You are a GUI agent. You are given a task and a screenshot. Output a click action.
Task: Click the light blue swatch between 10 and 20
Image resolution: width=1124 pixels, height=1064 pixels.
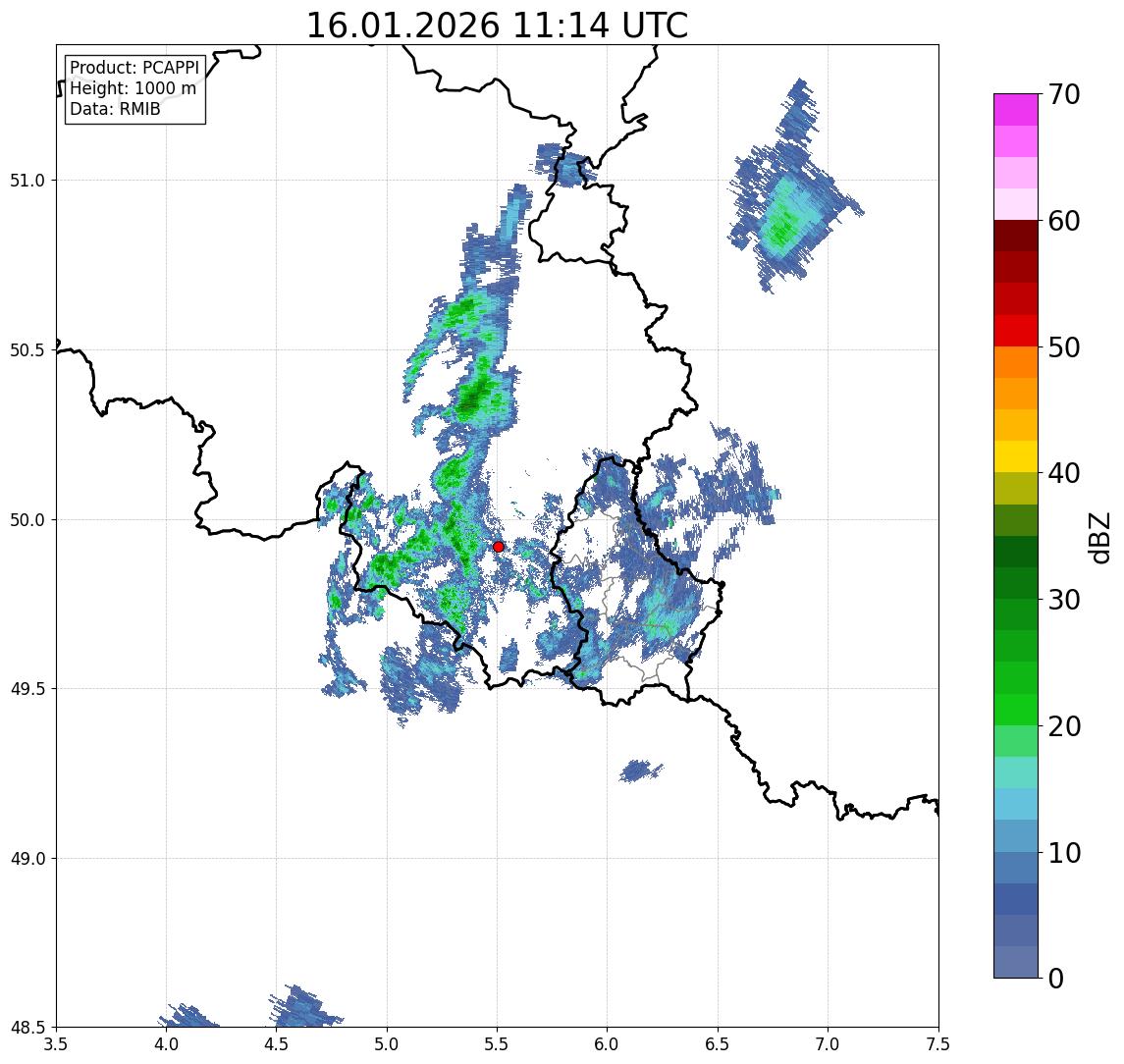pyautogui.click(x=1016, y=804)
